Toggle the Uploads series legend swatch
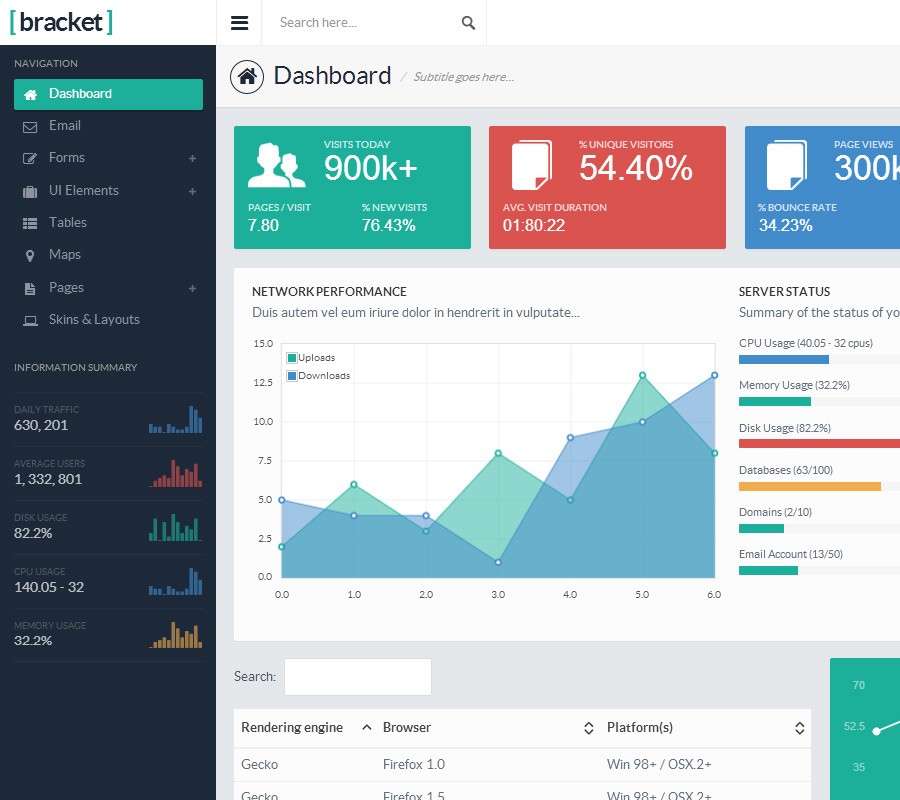 point(292,358)
